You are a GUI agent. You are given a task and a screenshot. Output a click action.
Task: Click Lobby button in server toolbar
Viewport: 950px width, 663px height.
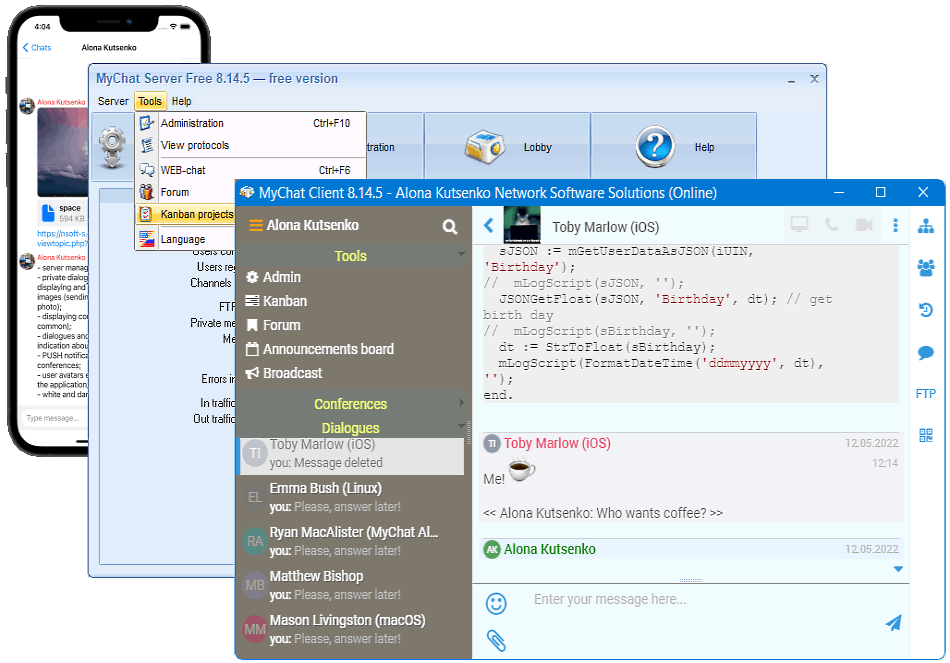click(x=508, y=146)
